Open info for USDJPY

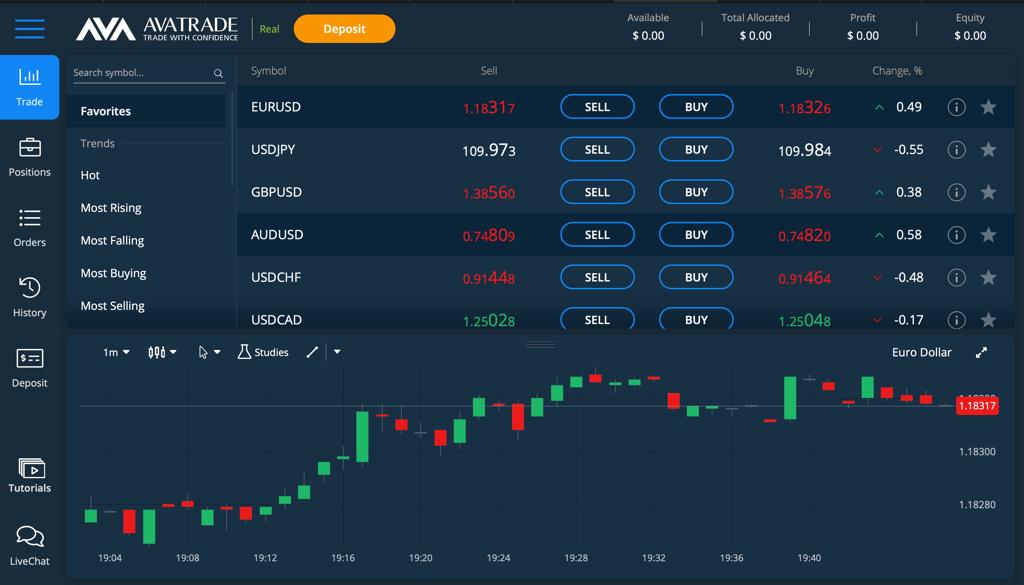coord(956,150)
